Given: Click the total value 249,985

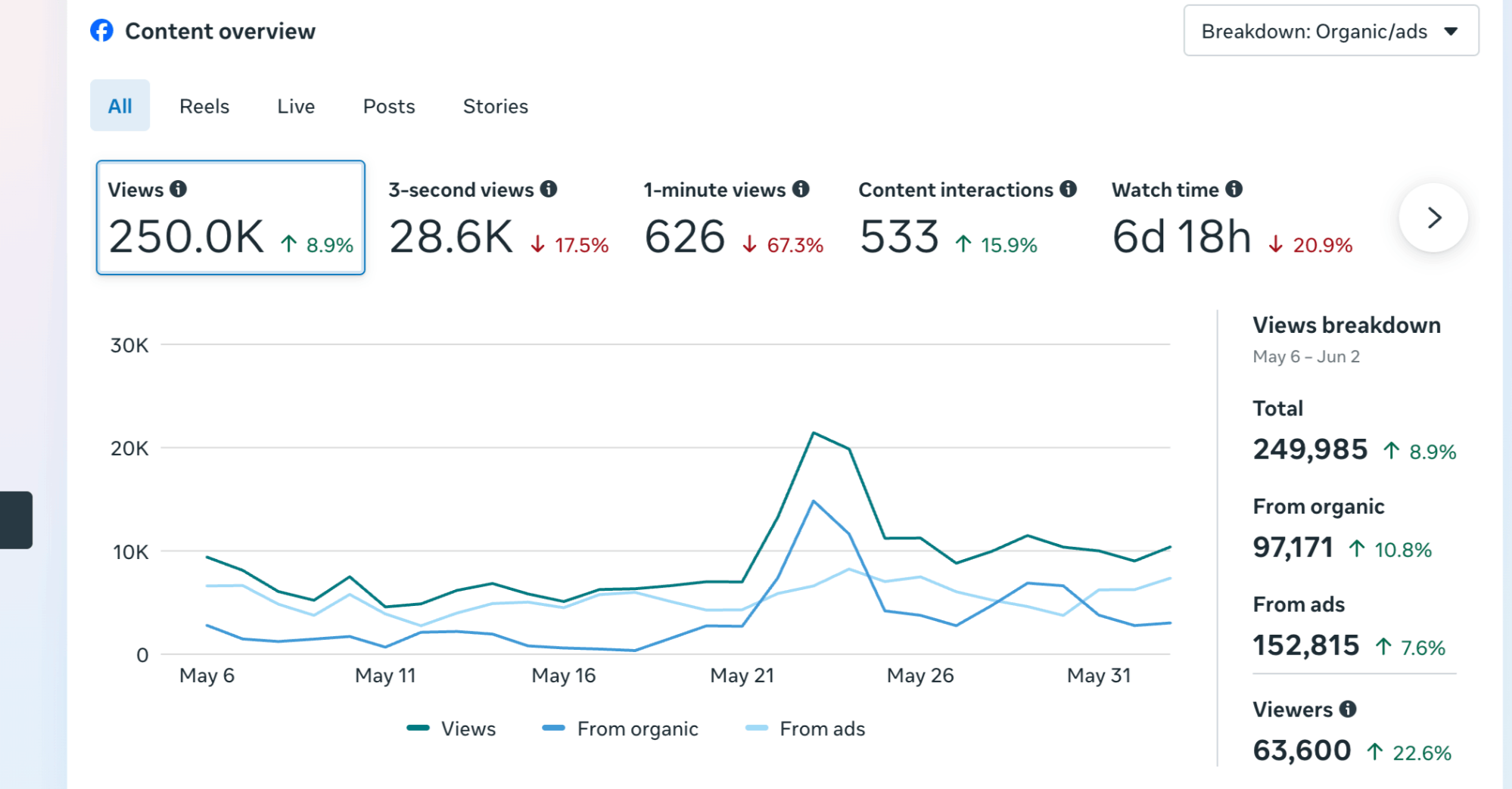Looking at the screenshot, I should tap(1311, 449).
